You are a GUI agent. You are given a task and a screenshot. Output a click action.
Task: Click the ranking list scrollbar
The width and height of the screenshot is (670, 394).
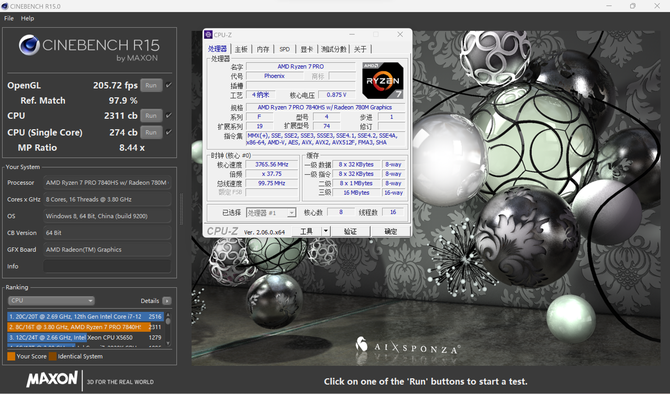(168, 329)
